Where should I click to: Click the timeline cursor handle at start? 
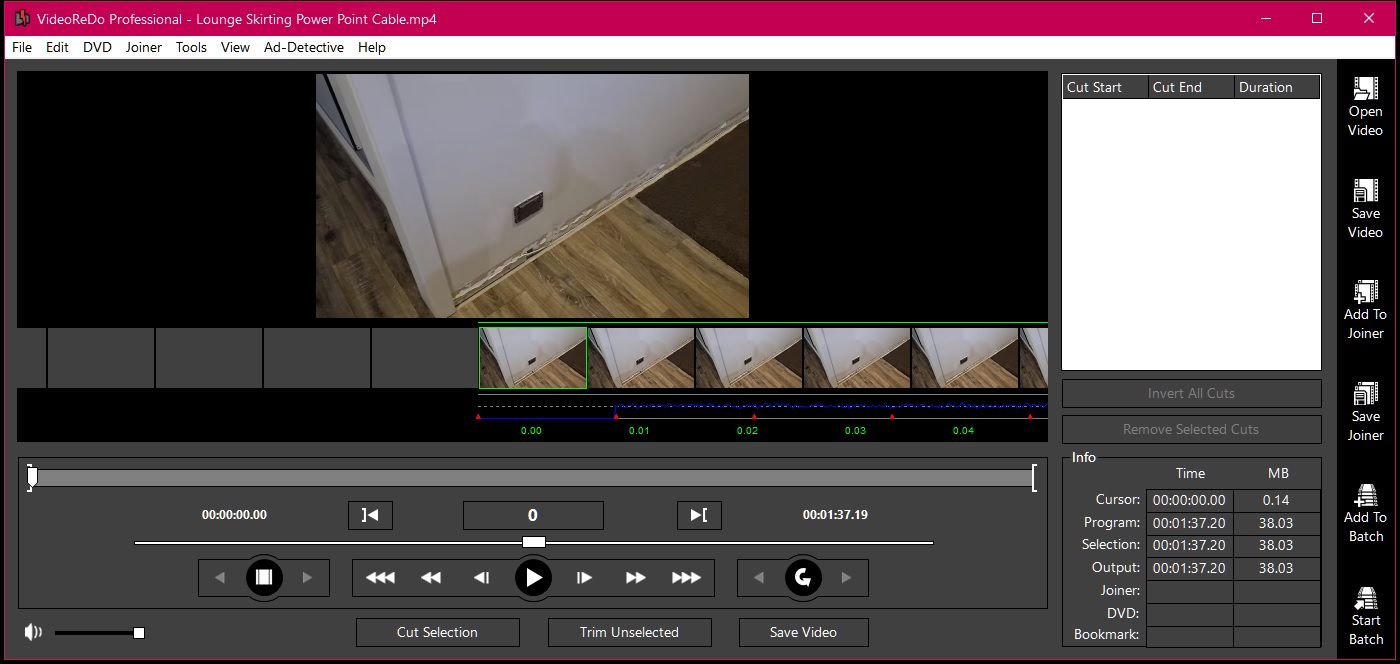click(32, 478)
